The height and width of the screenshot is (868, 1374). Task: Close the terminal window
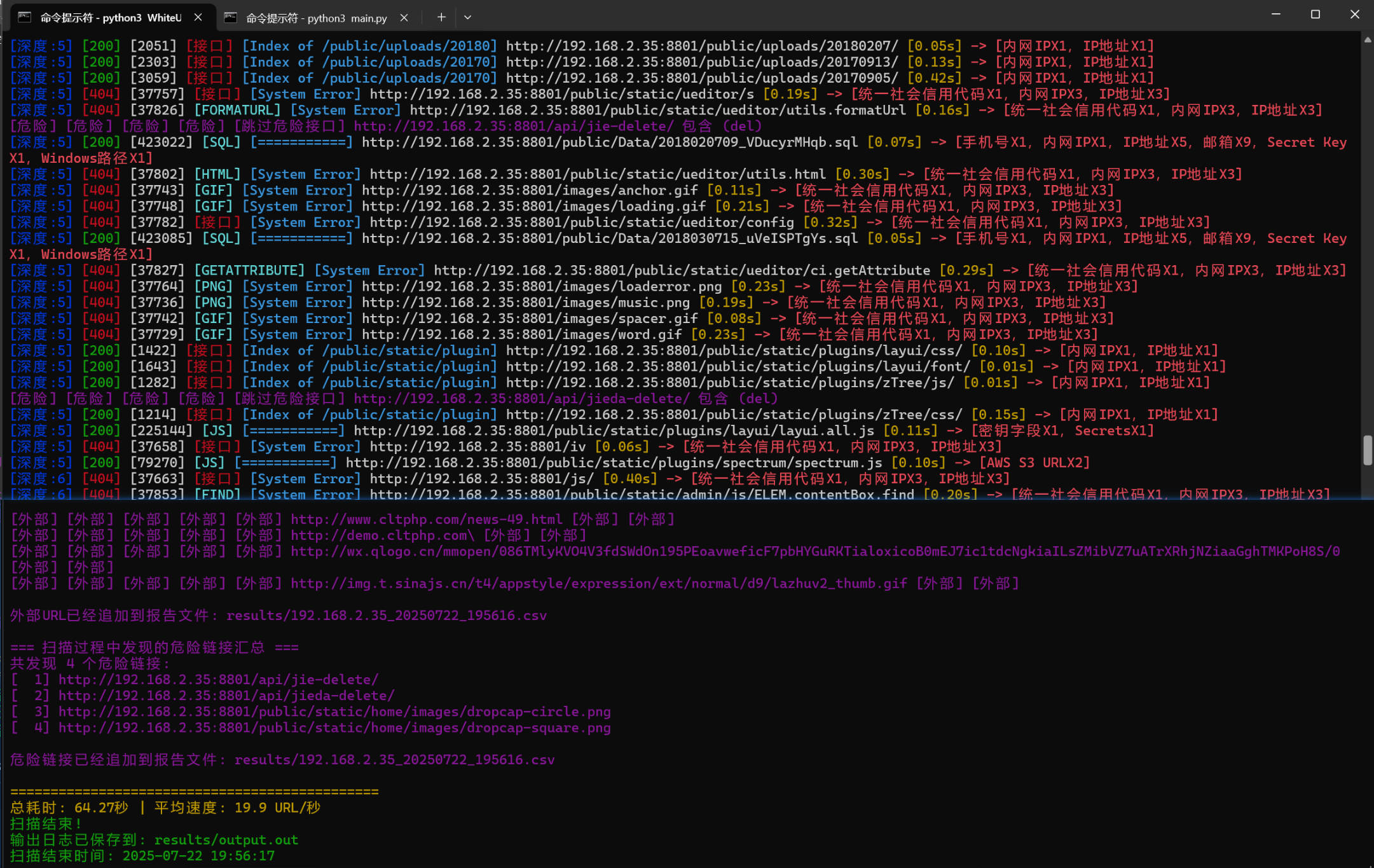(1354, 14)
